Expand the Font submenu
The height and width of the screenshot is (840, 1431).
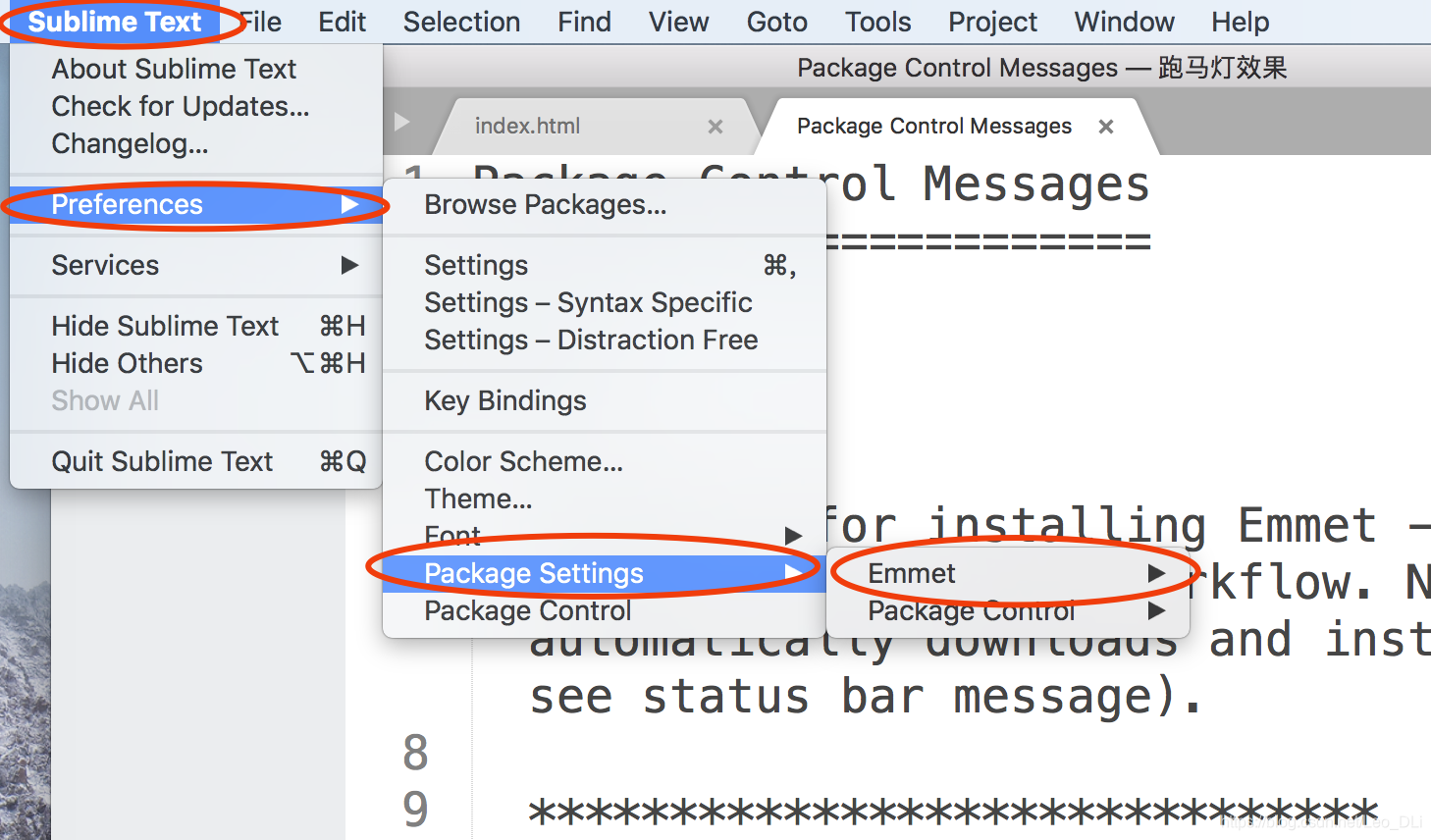605,536
